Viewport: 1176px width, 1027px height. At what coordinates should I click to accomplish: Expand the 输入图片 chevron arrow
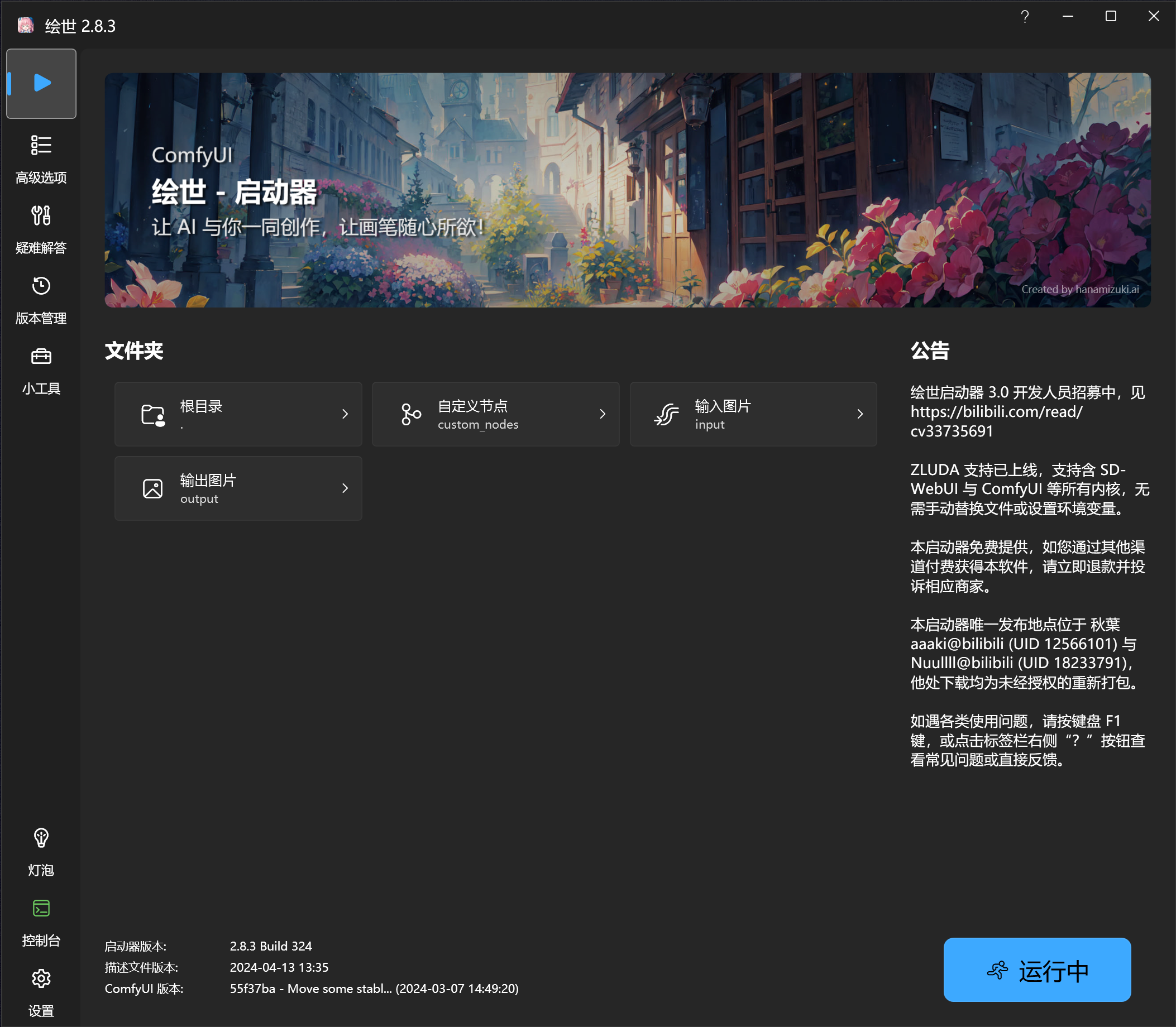click(859, 414)
